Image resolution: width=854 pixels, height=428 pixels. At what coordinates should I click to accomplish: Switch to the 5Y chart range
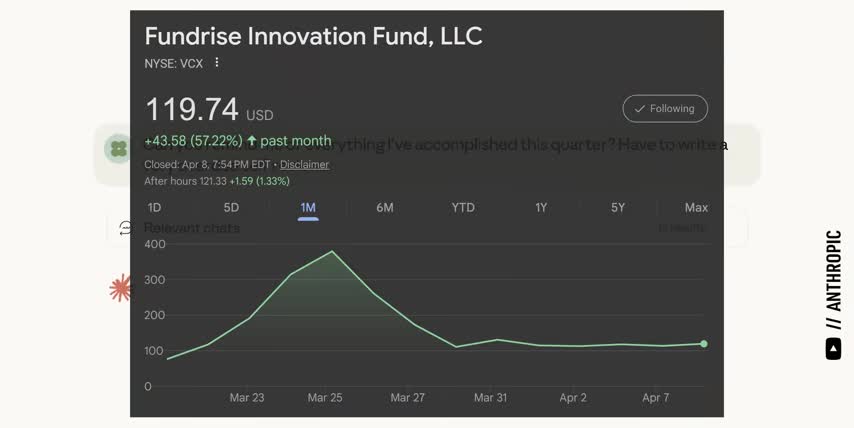[618, 208]
